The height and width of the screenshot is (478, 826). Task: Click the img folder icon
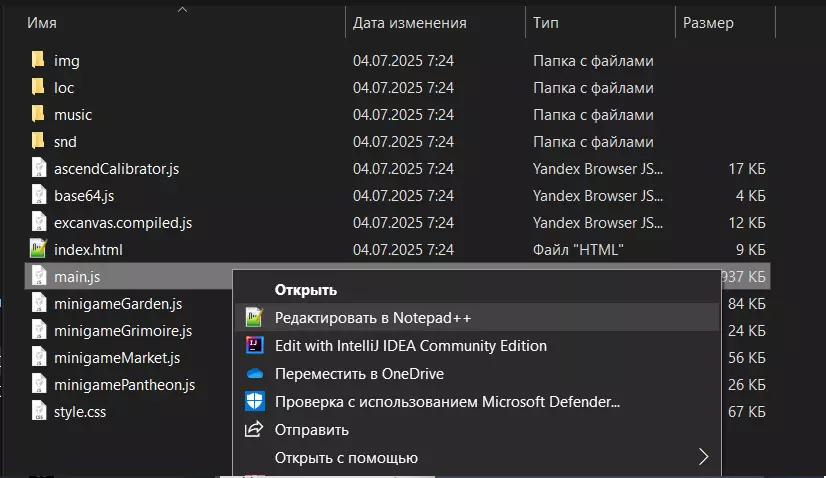point(38,60)
